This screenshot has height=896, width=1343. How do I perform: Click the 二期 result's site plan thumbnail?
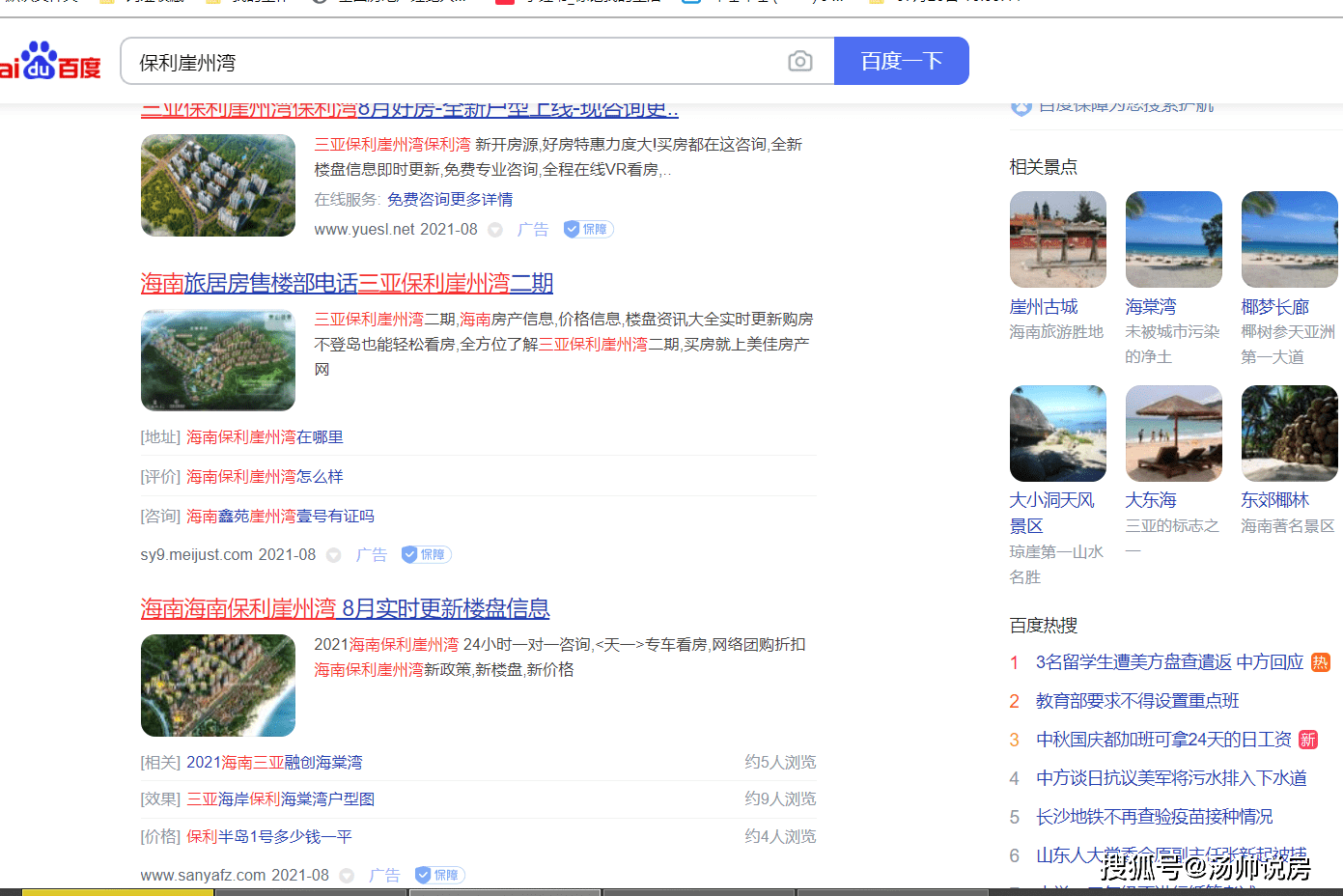click(x=218, y=360)
